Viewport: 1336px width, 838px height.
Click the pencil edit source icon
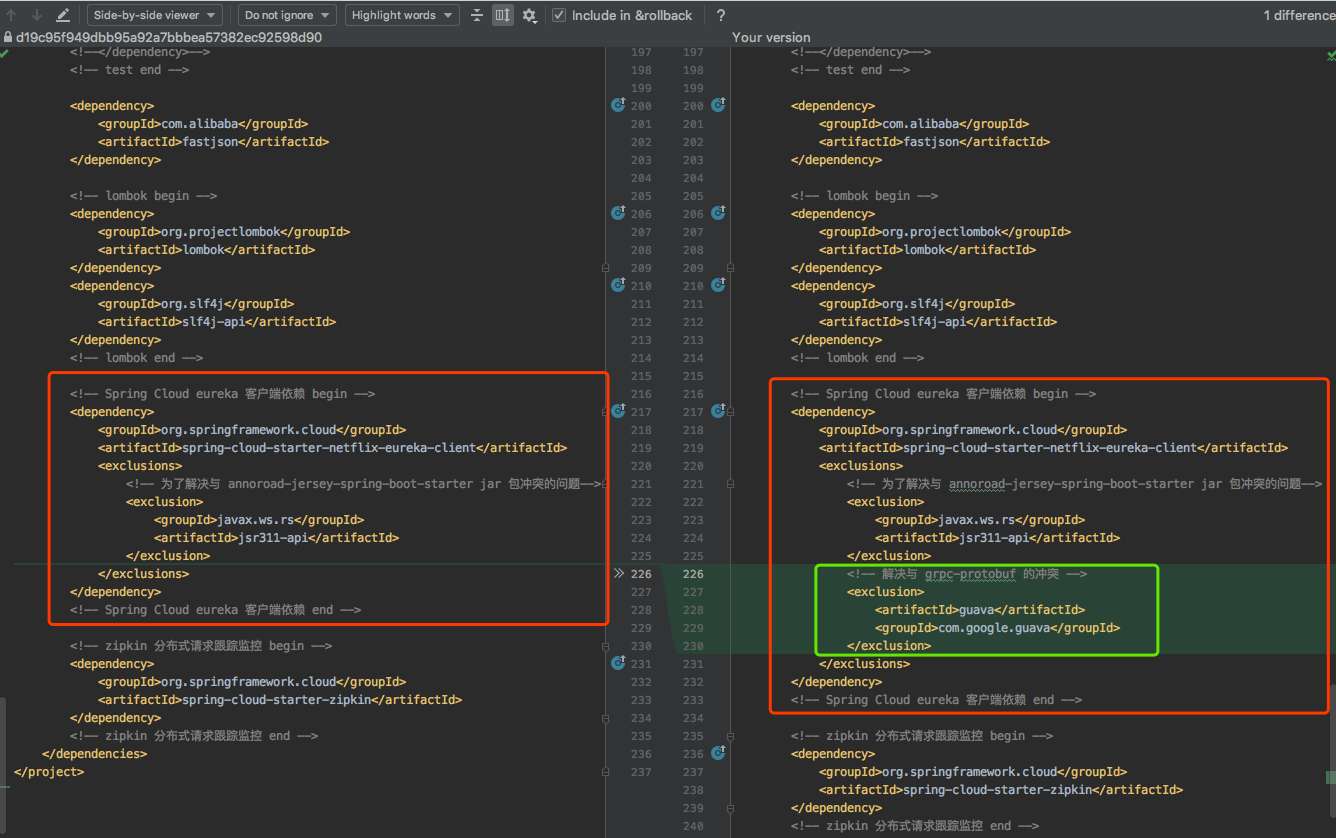pos(63,15)
